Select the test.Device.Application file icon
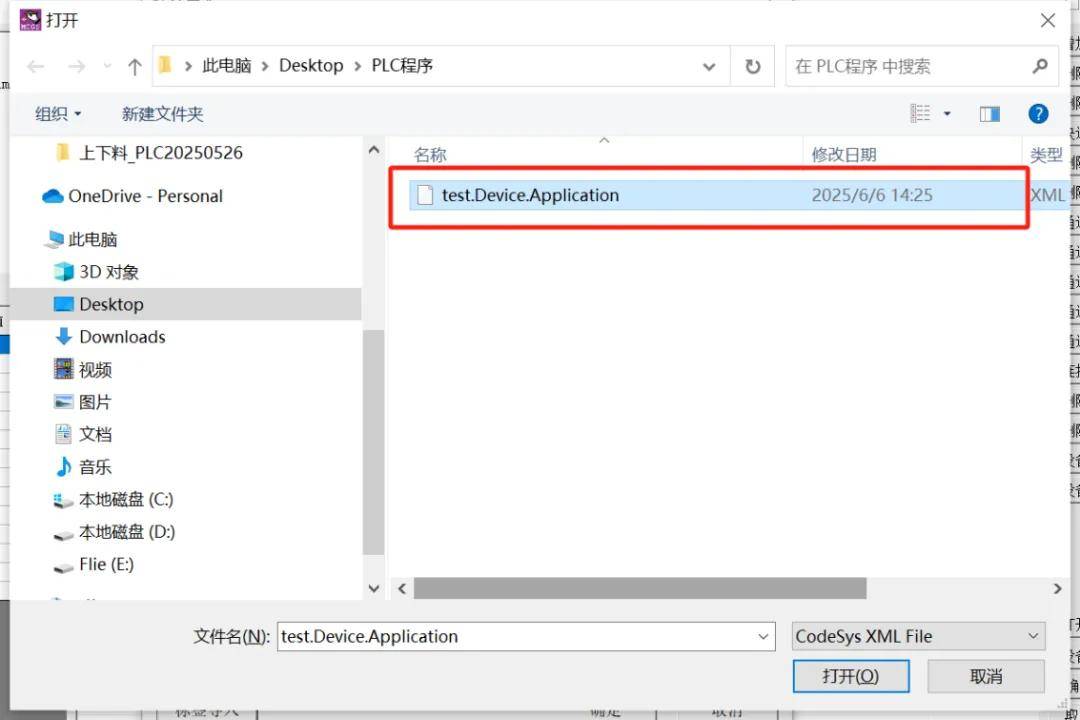 [424, 196]
